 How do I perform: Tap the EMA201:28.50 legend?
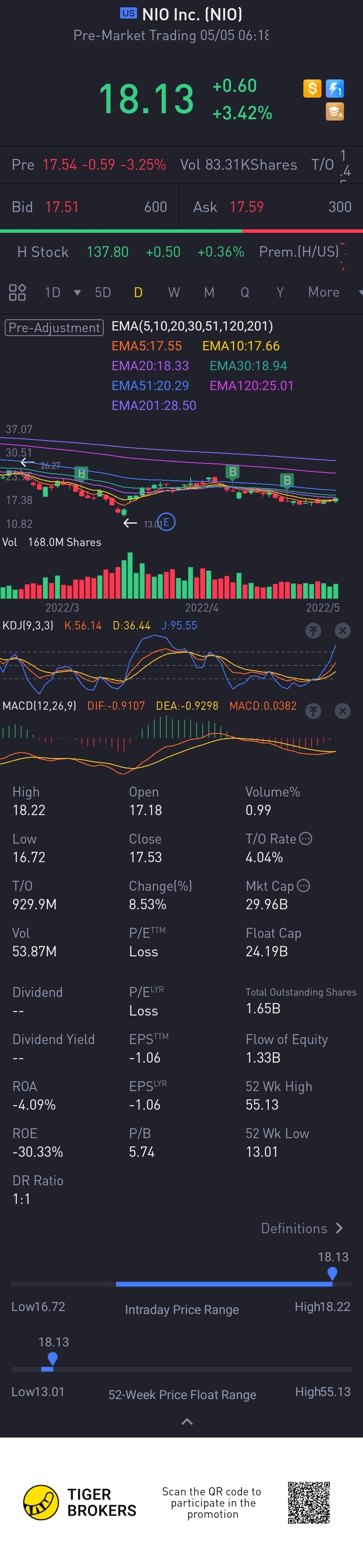pyautogui.click(x=153, y=406)
